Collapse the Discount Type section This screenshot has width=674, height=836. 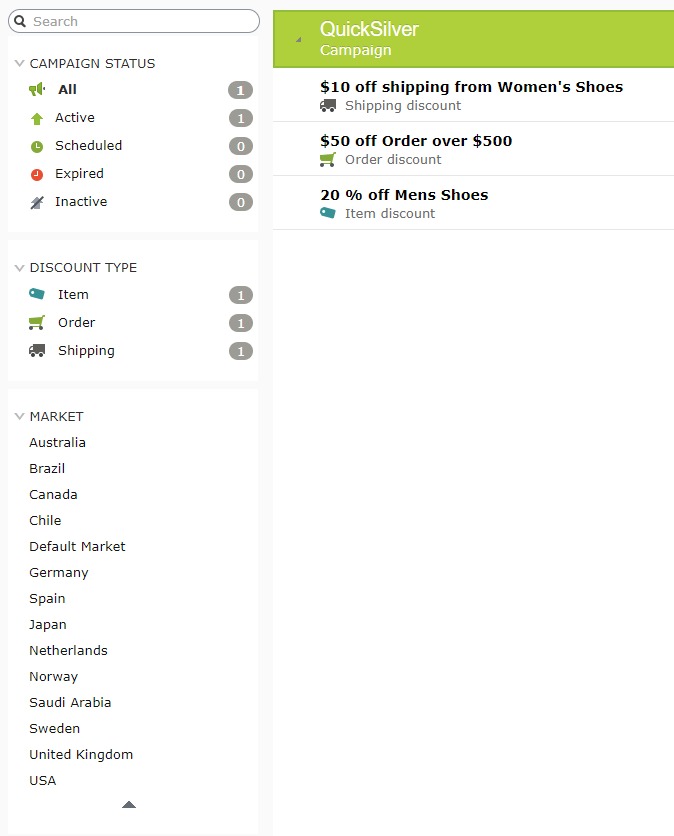(19, 267)
